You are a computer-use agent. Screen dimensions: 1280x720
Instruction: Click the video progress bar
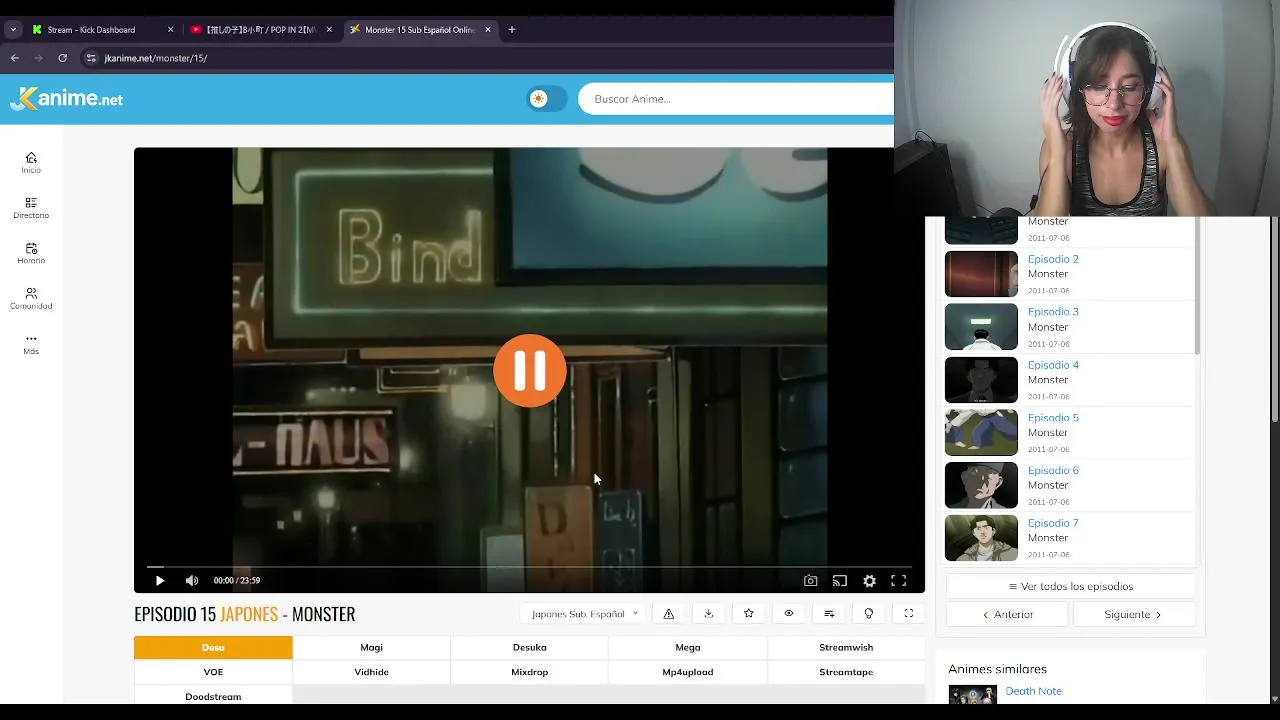529,567
